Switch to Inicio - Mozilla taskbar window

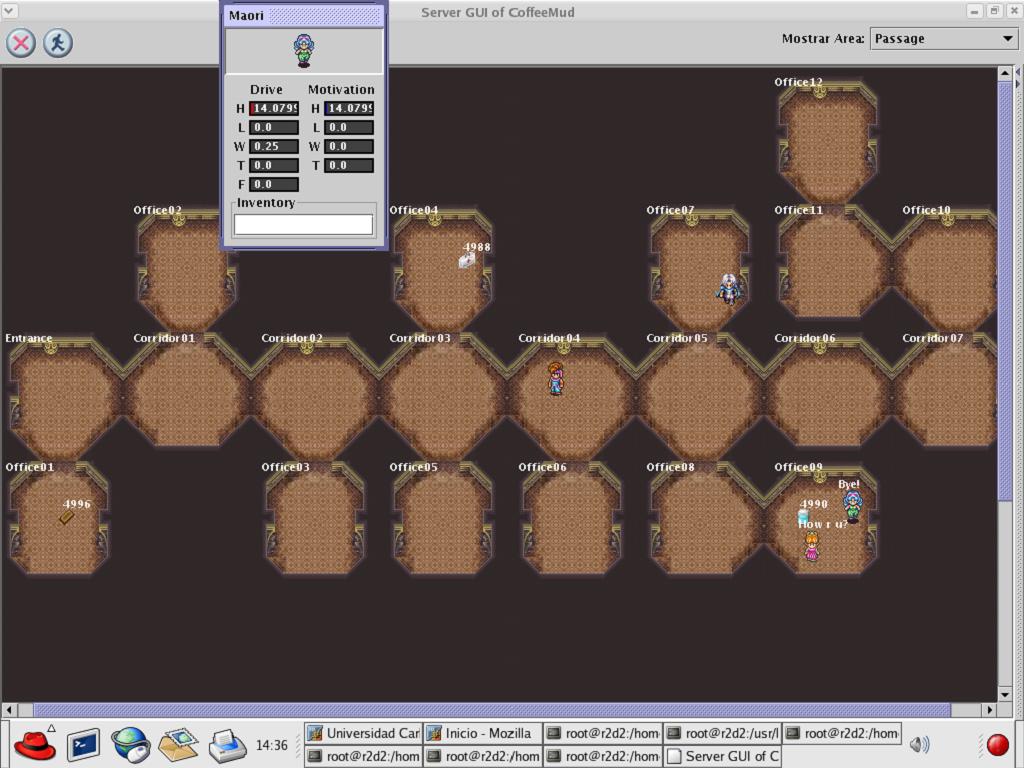tap(483, 733)
